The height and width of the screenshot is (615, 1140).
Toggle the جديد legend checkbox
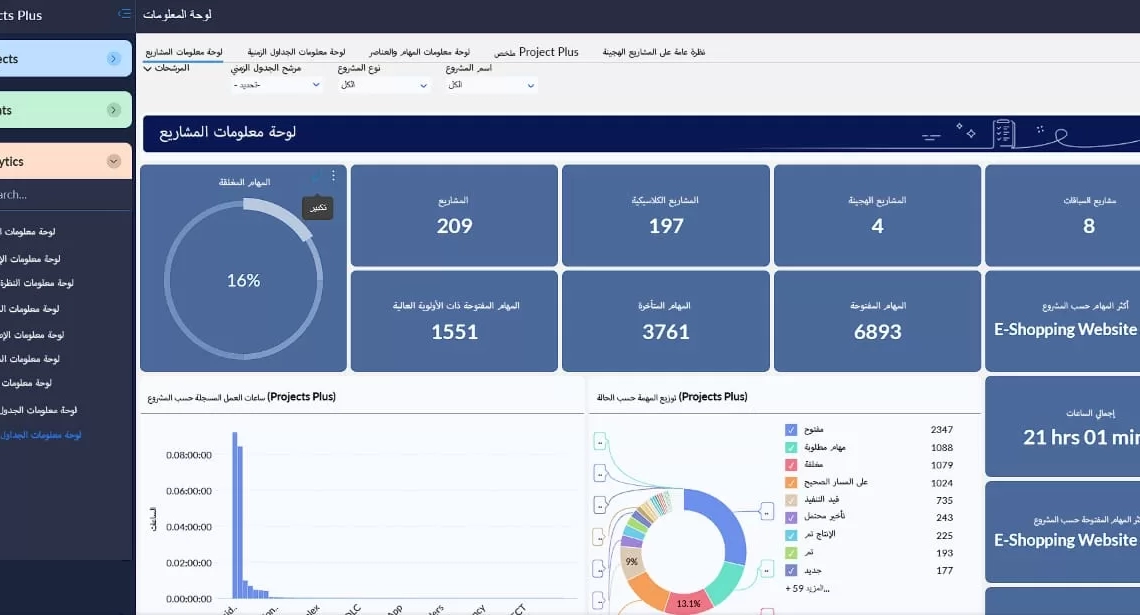791,570
